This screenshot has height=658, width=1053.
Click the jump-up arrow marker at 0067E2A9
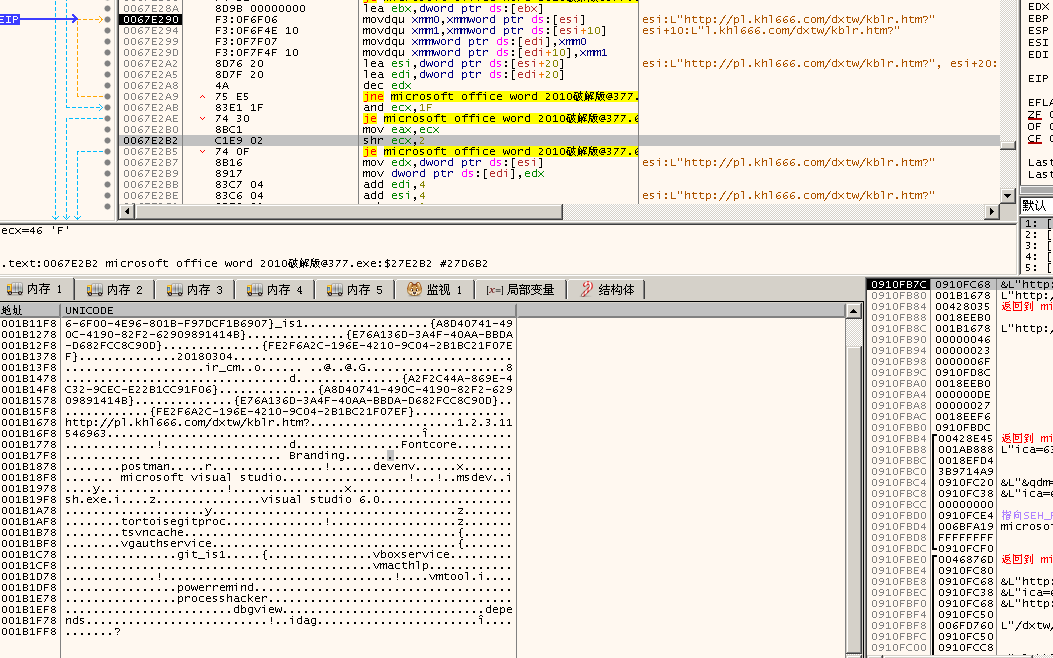203,96
